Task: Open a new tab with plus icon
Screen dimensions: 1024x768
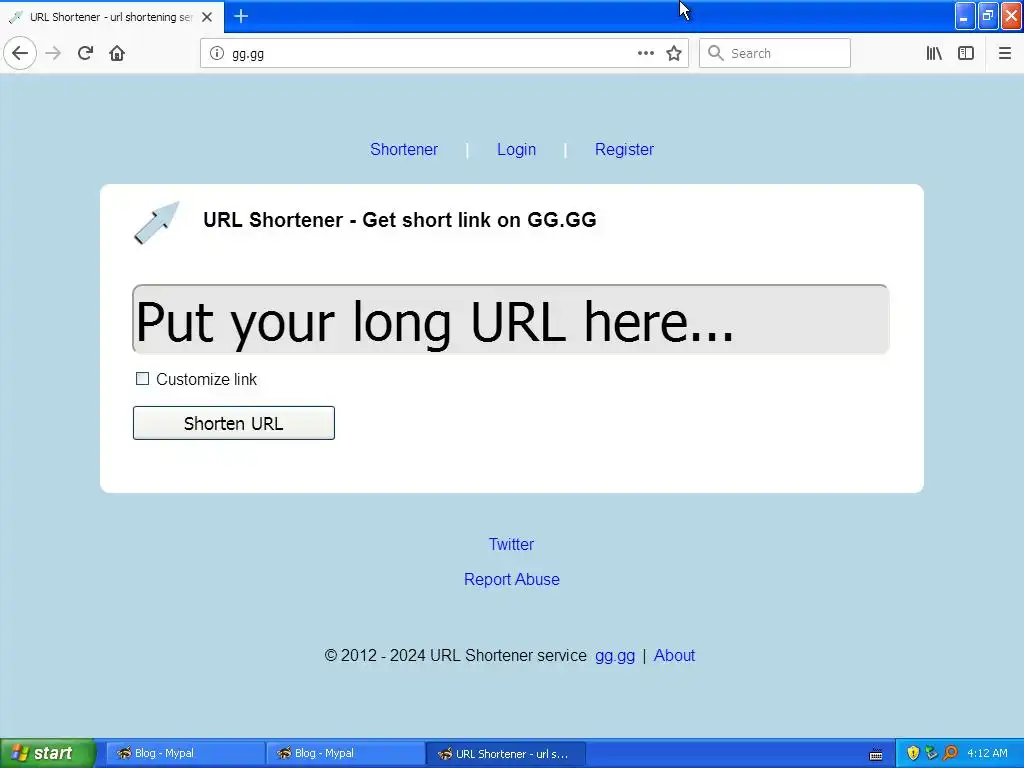Action: coord(241,16)
